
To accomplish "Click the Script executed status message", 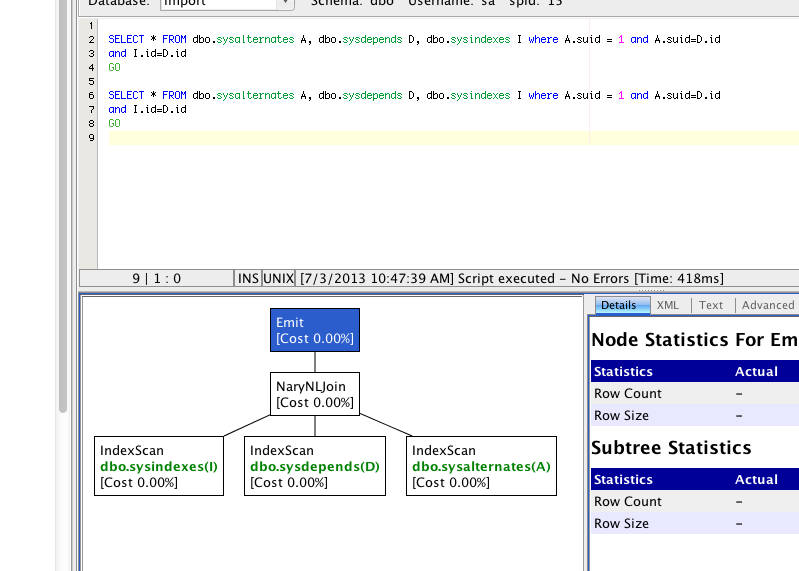I will pyautogui.click(x=512, y=279).
